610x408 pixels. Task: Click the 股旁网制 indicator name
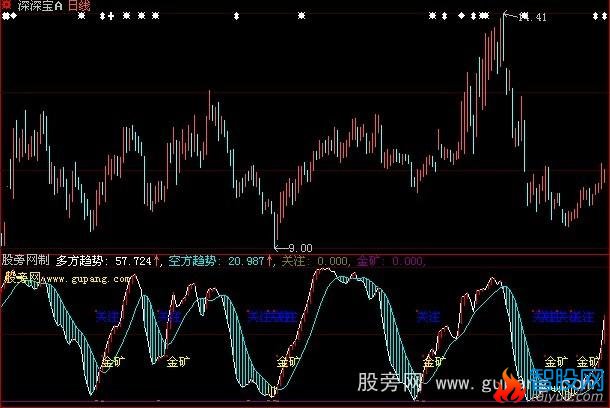click(26, 260)
